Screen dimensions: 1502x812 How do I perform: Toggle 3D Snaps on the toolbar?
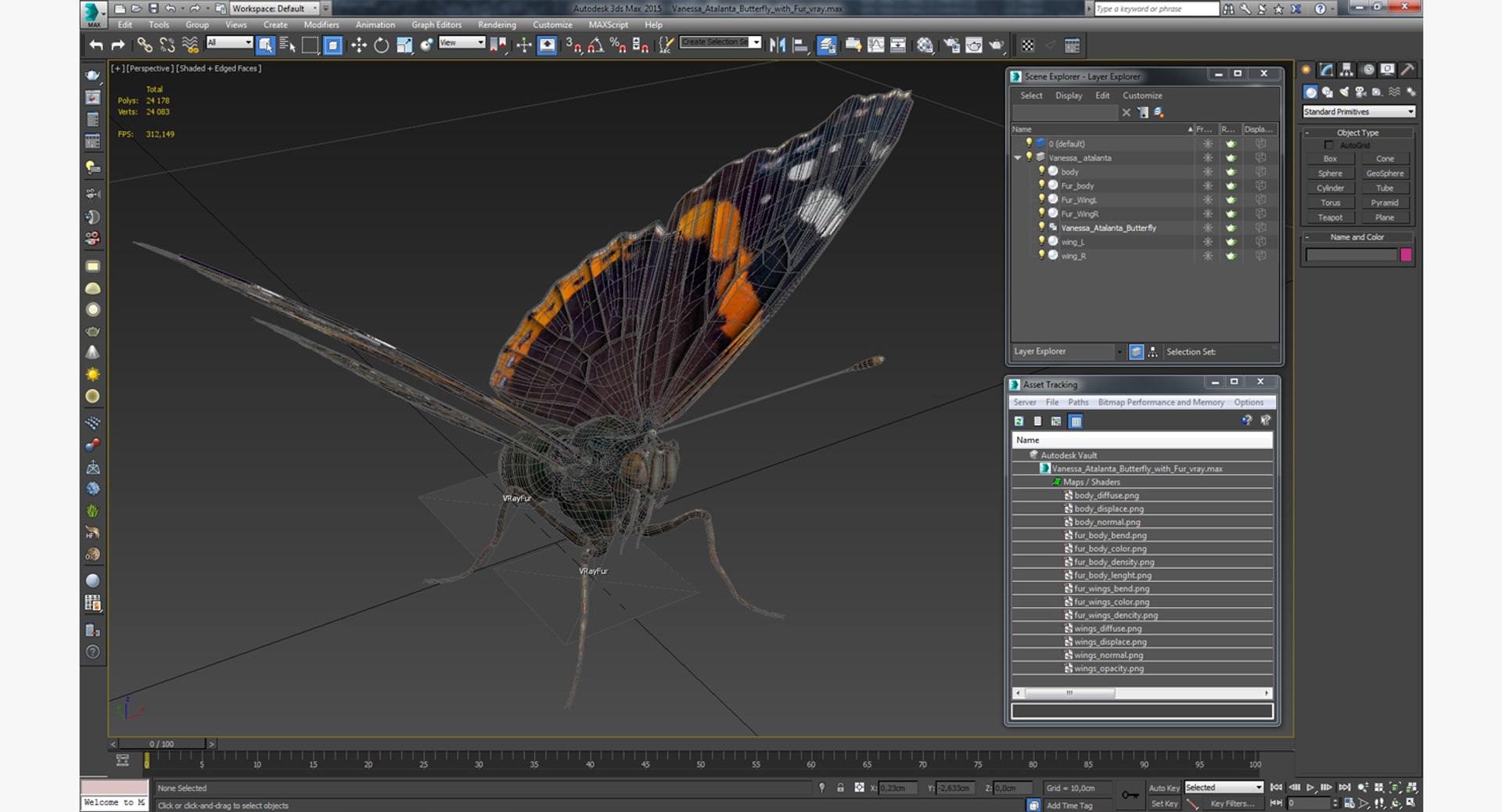[573, 45]
